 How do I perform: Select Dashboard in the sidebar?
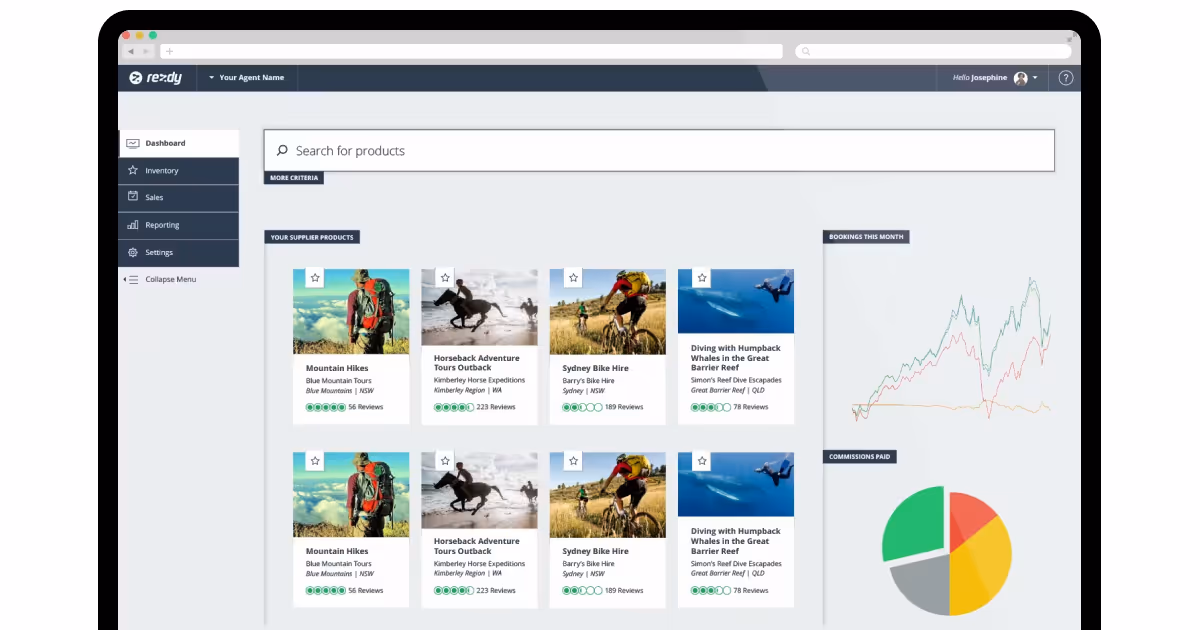(179, 143)
